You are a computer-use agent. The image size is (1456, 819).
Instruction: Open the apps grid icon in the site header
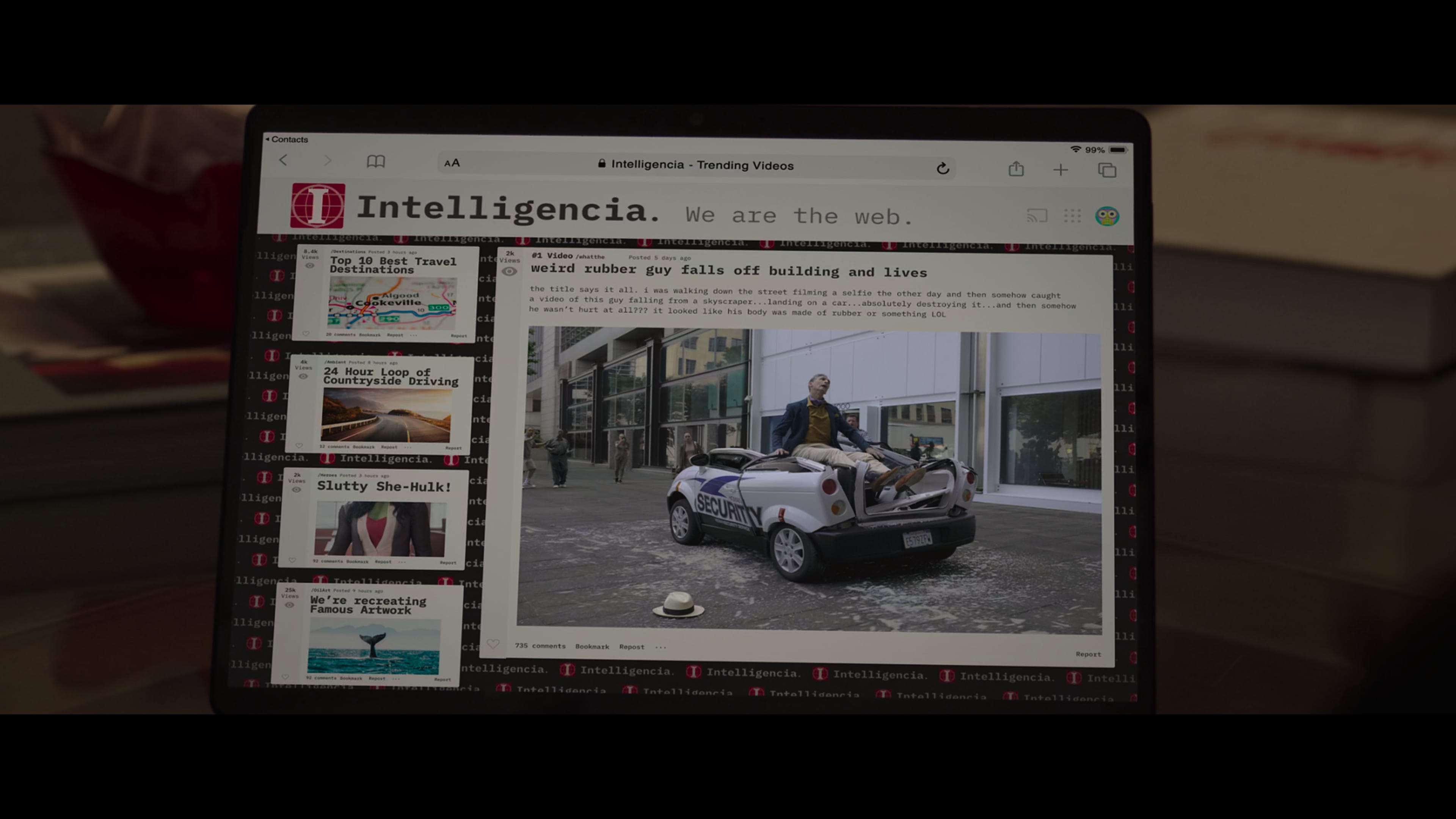coord(1072,215)
